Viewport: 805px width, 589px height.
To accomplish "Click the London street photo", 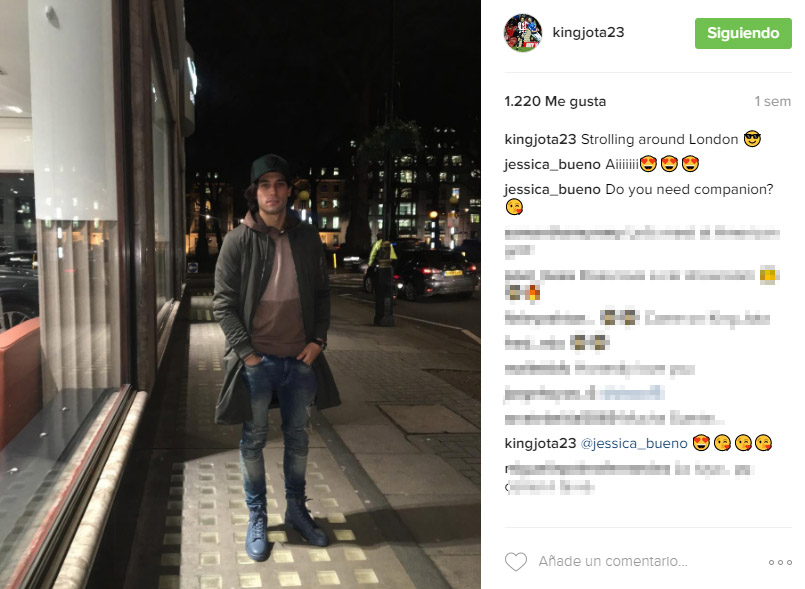I will pos(240,294).
